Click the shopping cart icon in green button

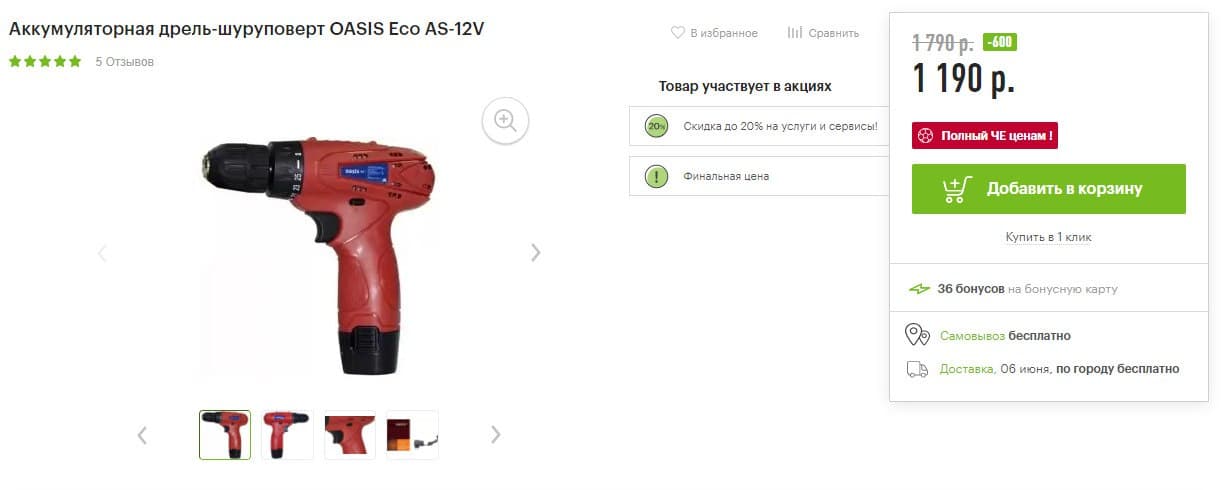957,189
